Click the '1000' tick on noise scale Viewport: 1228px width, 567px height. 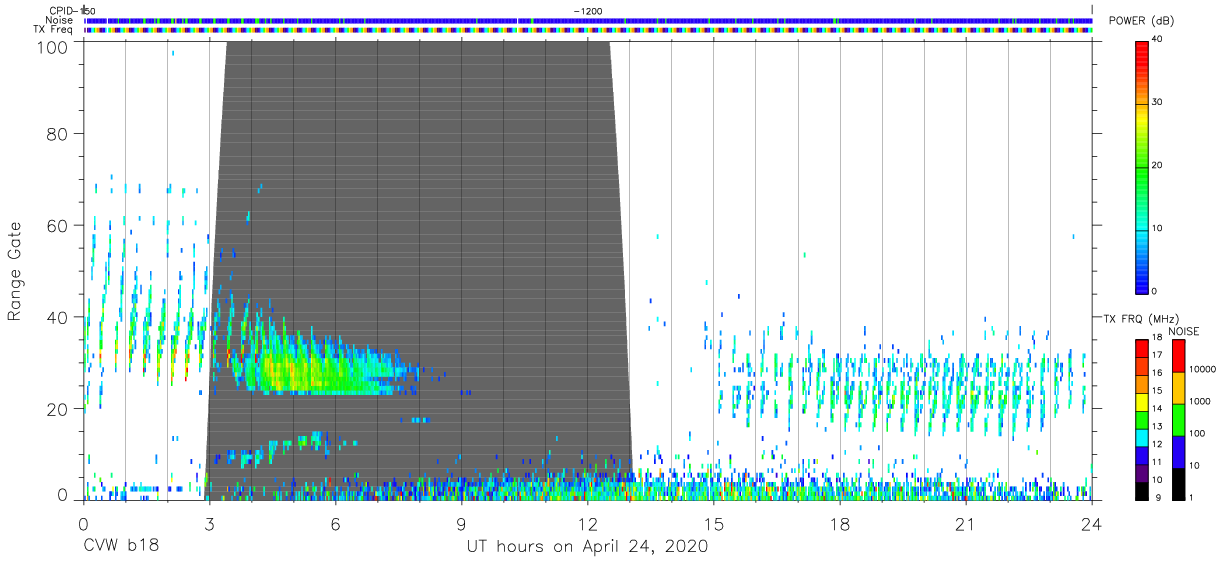click(x=1200, y=402)
